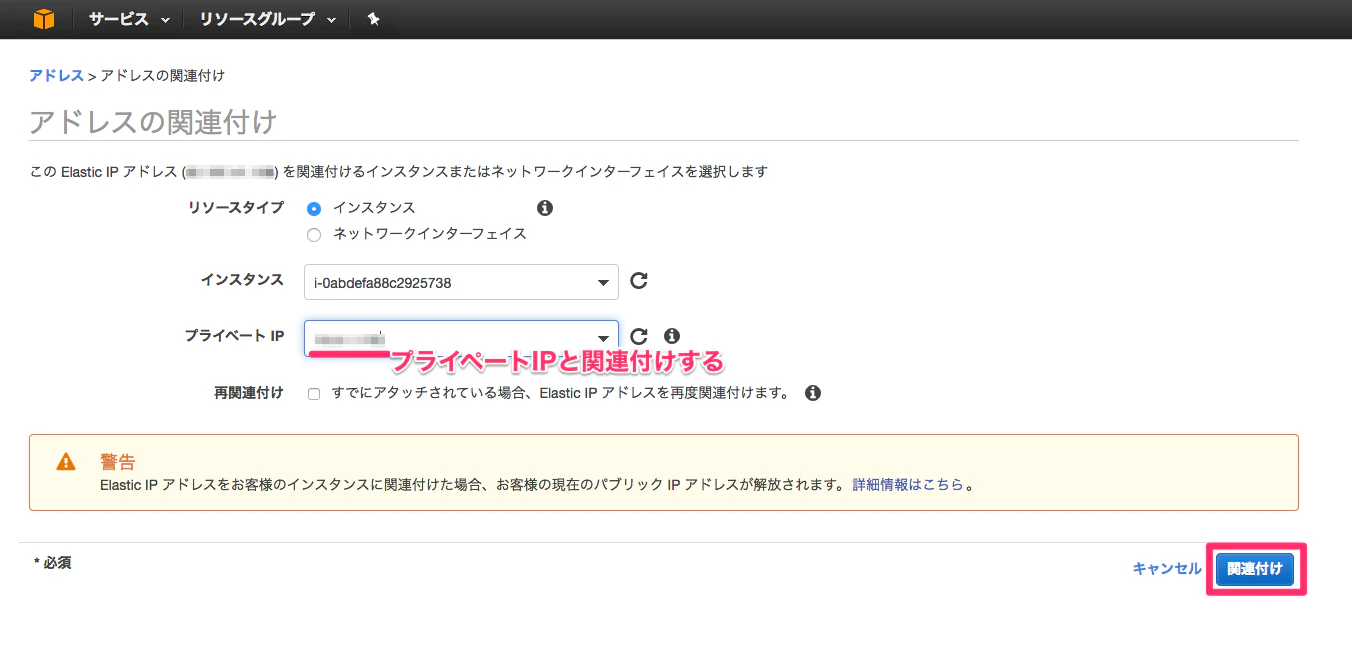Show info for the private IP field

pyautogui.click(x=672, y=336)
